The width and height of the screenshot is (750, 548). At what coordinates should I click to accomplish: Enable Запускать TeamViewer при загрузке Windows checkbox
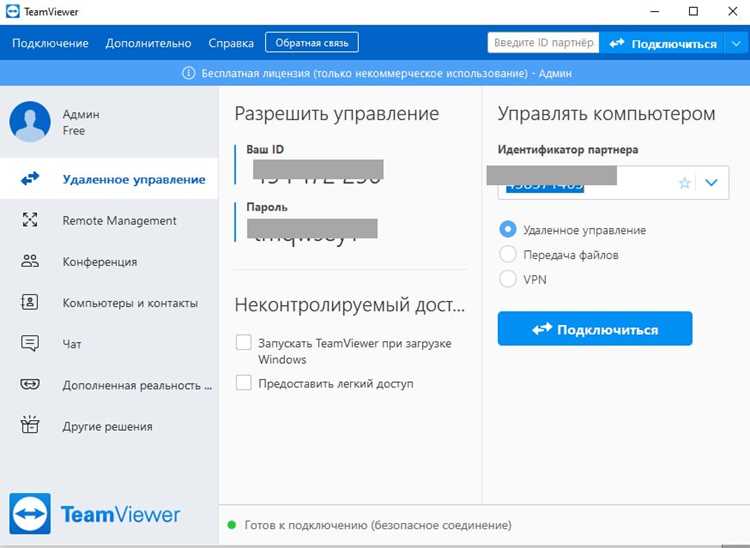(243, 342)
